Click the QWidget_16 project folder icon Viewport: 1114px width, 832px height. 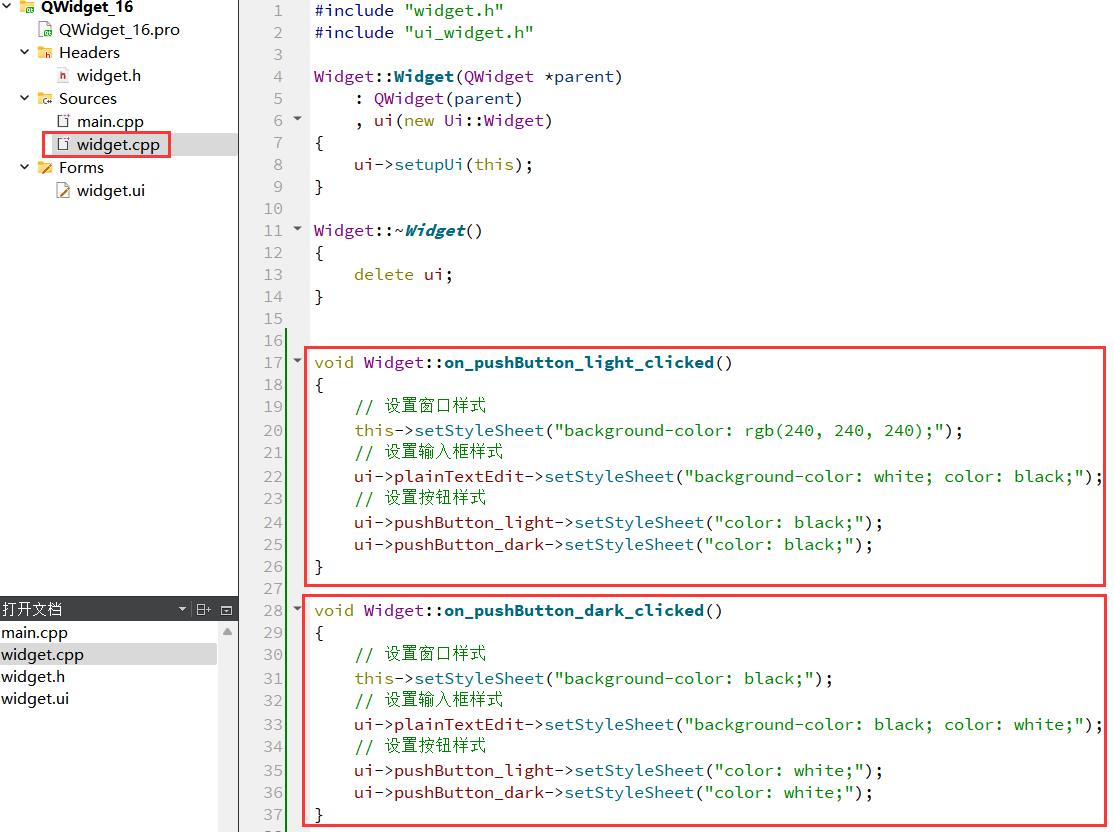coord(28,8)
